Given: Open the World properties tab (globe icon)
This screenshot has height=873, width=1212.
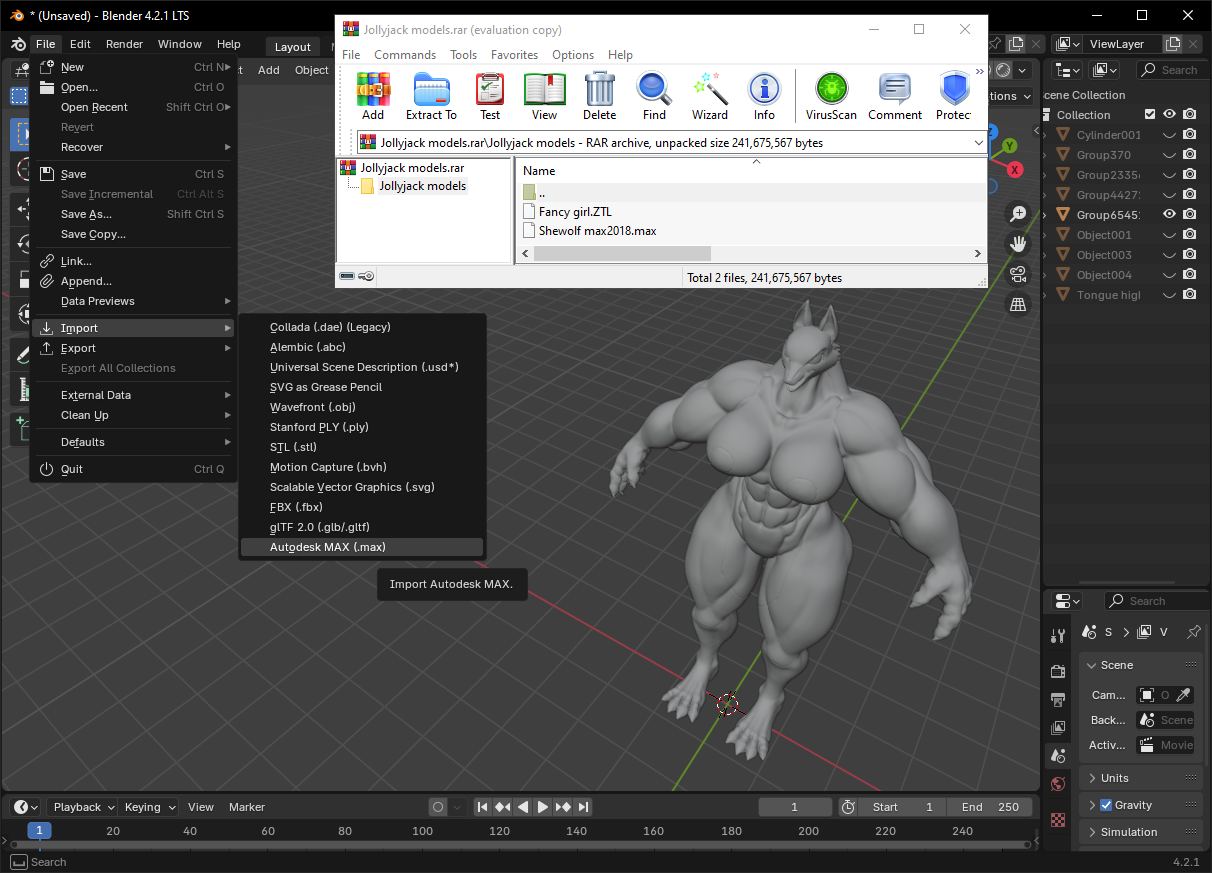Looking at the screenshot, I should 1058,783.
